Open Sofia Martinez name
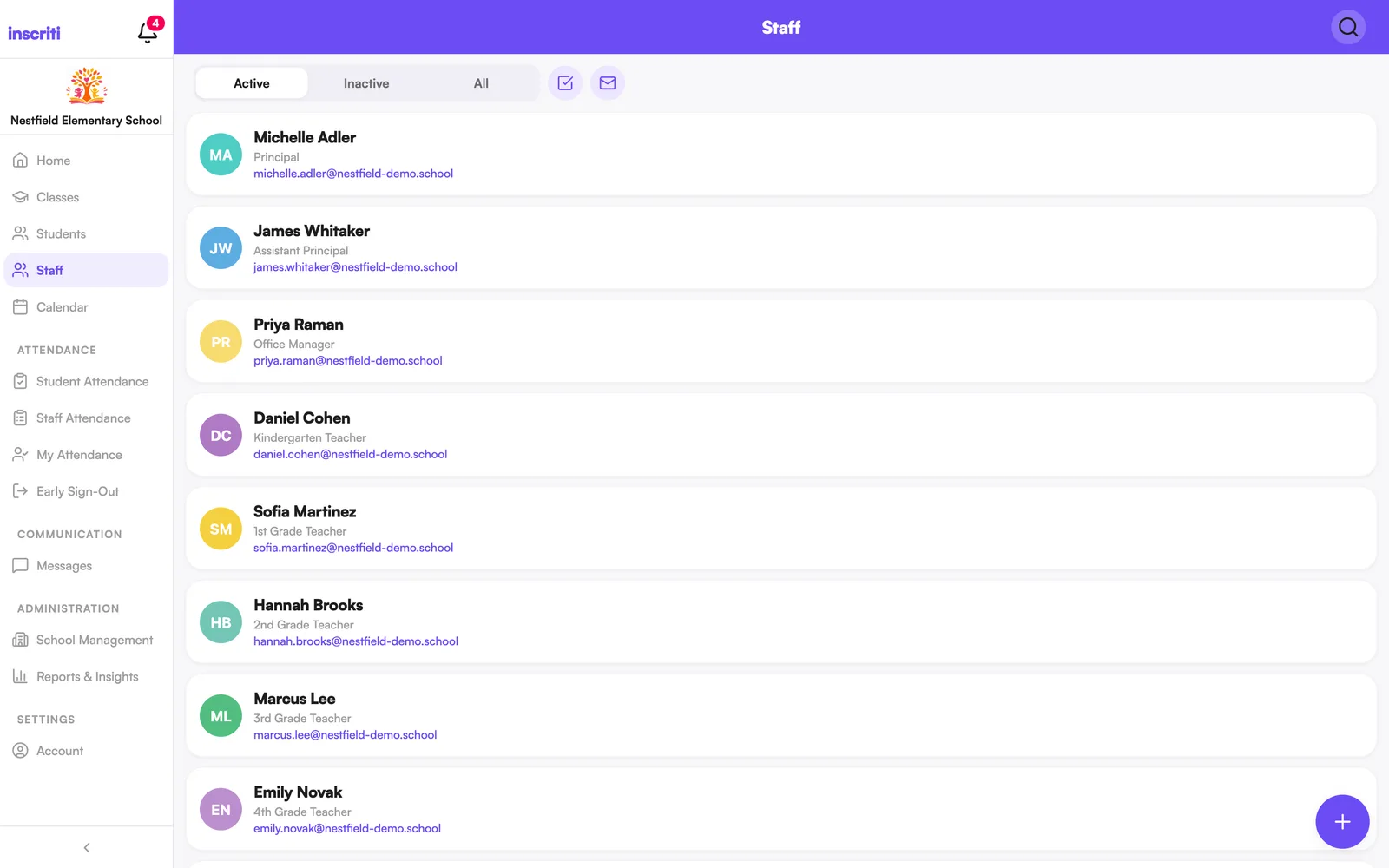The image size is (1389, 868). point(305,511)
